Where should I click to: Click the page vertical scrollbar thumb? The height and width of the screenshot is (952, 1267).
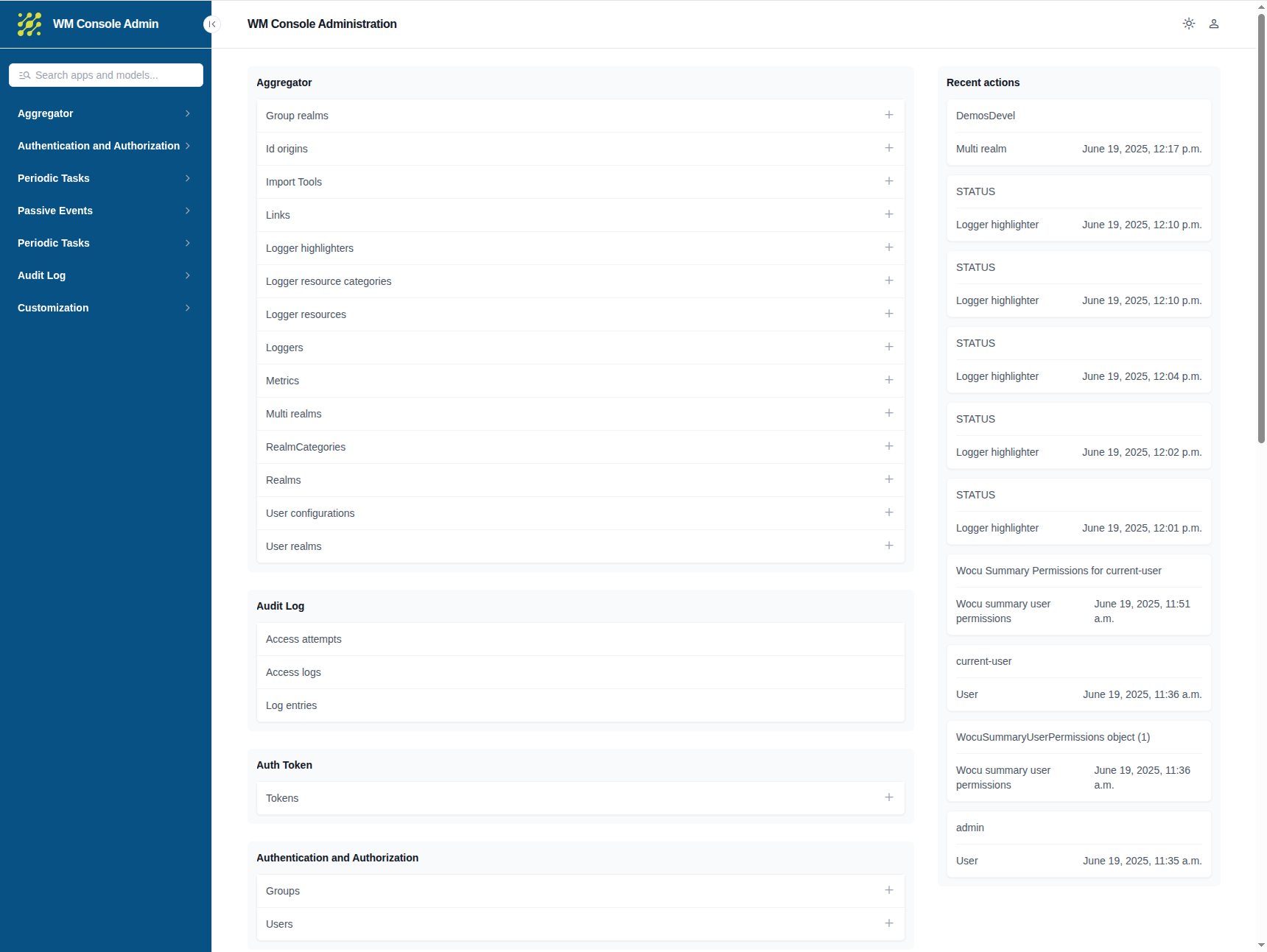[1261, 228]
